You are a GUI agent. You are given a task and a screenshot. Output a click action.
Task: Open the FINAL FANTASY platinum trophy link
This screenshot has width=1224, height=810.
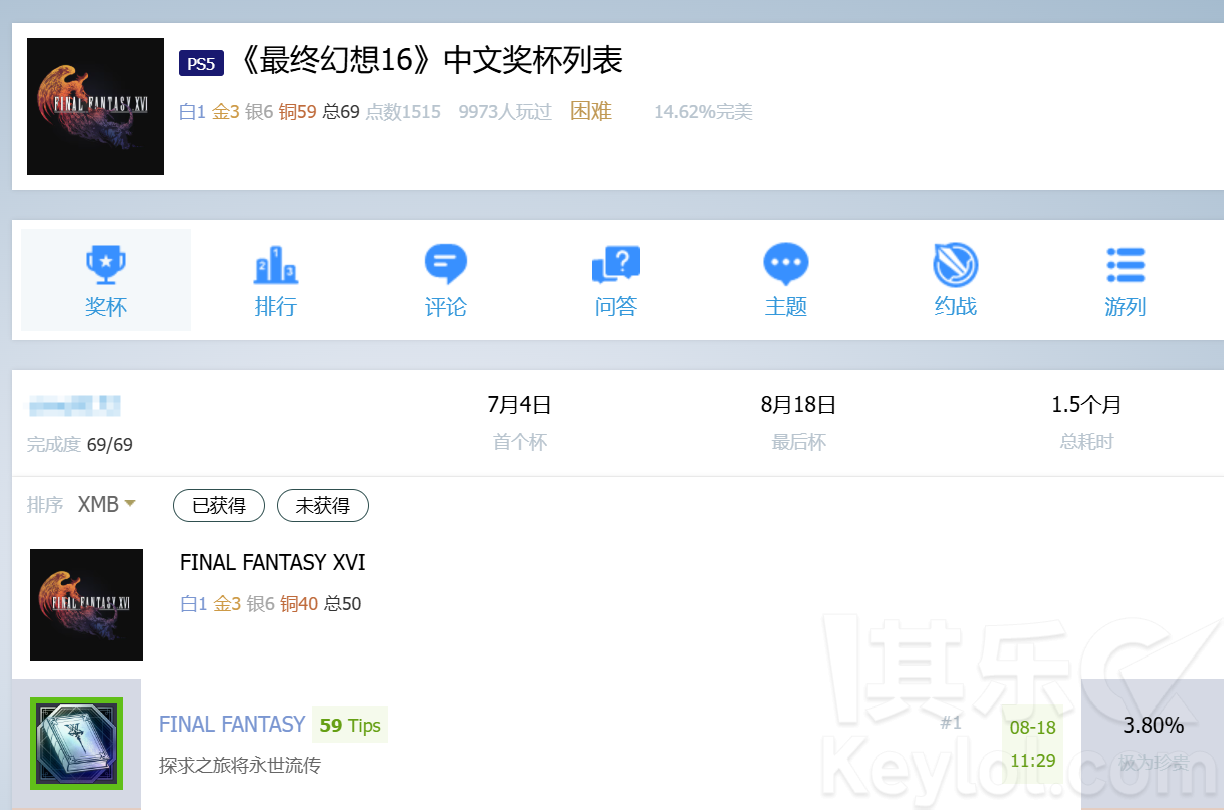(x=232, y=724)
